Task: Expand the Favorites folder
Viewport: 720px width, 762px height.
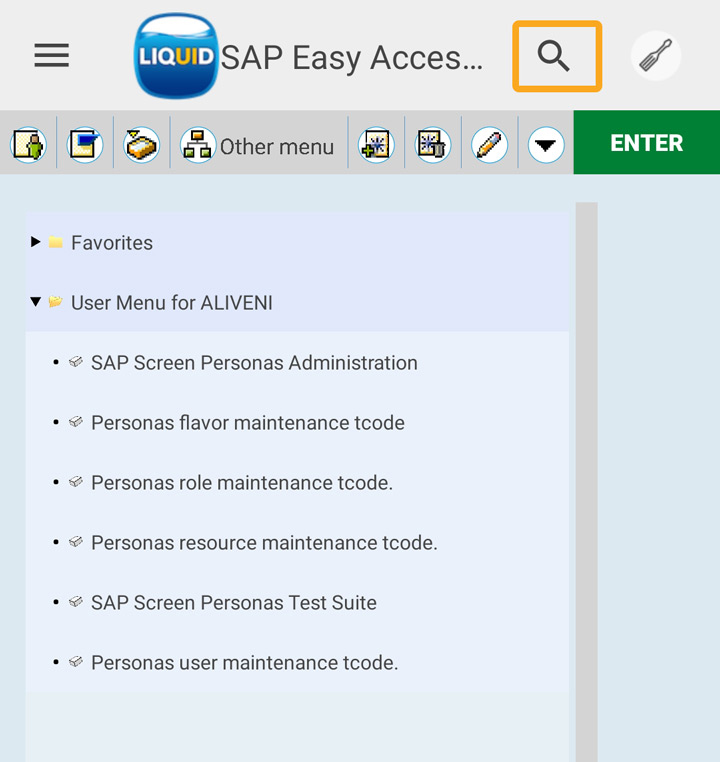Action: [x=36, y=242]
